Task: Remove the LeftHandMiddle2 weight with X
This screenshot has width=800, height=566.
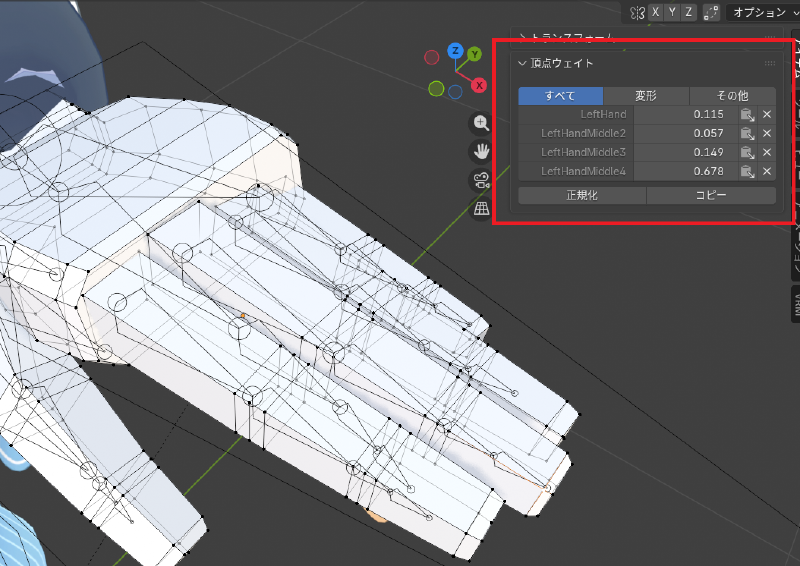Action: (x=767, y=133)
